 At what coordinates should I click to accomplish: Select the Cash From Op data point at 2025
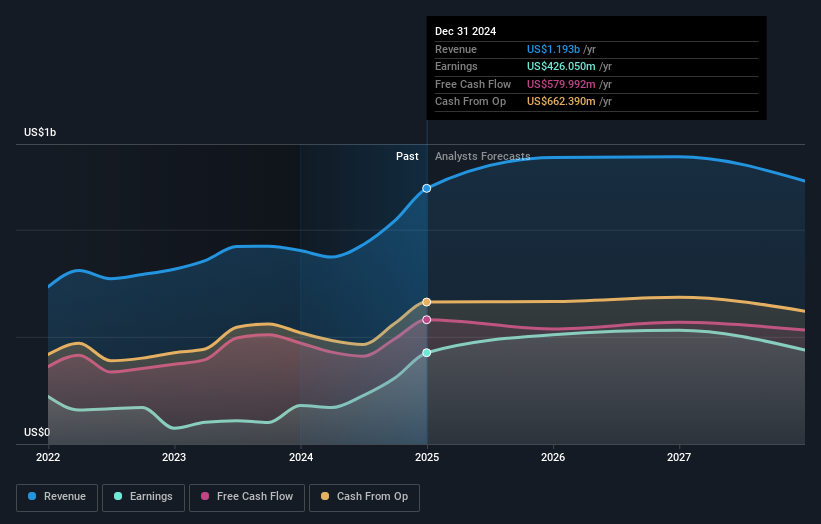(427, 302)
